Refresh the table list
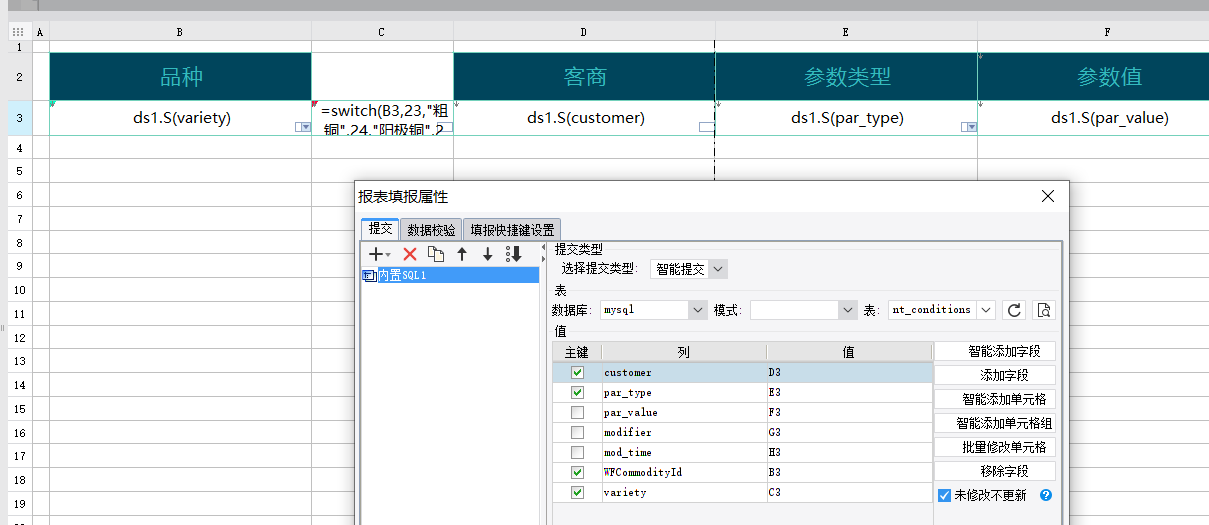 pos(1014,310)
